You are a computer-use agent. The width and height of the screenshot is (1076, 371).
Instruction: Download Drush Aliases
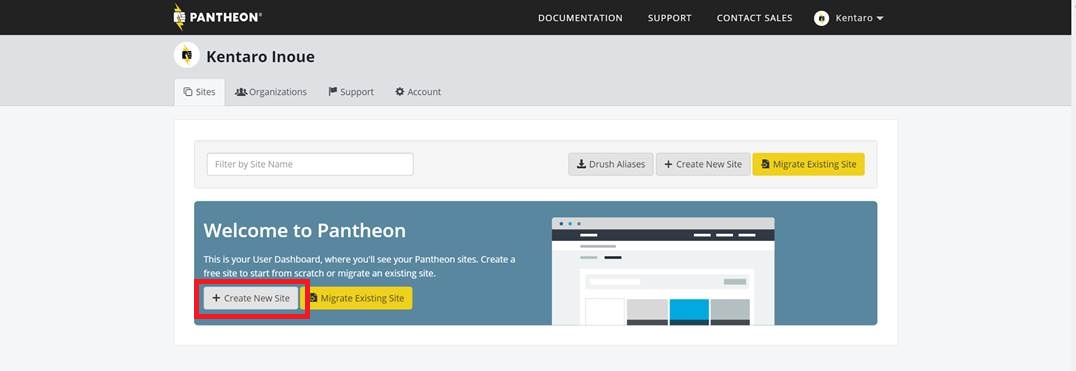[x=611, y=164]
